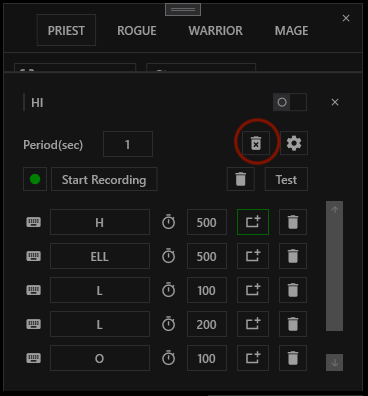Switch to the PRIEST tab
The image size is (368, 396).
click(x=66, y=30)
